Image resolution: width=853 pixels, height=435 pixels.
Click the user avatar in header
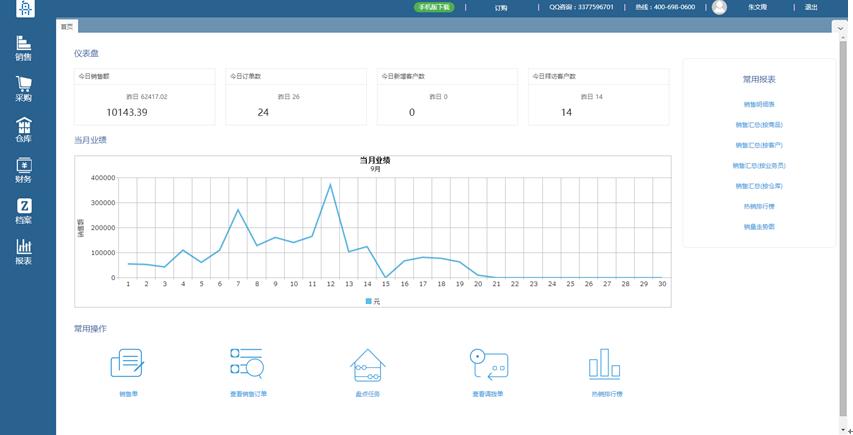pyautogui.click(x=719, y=7)
